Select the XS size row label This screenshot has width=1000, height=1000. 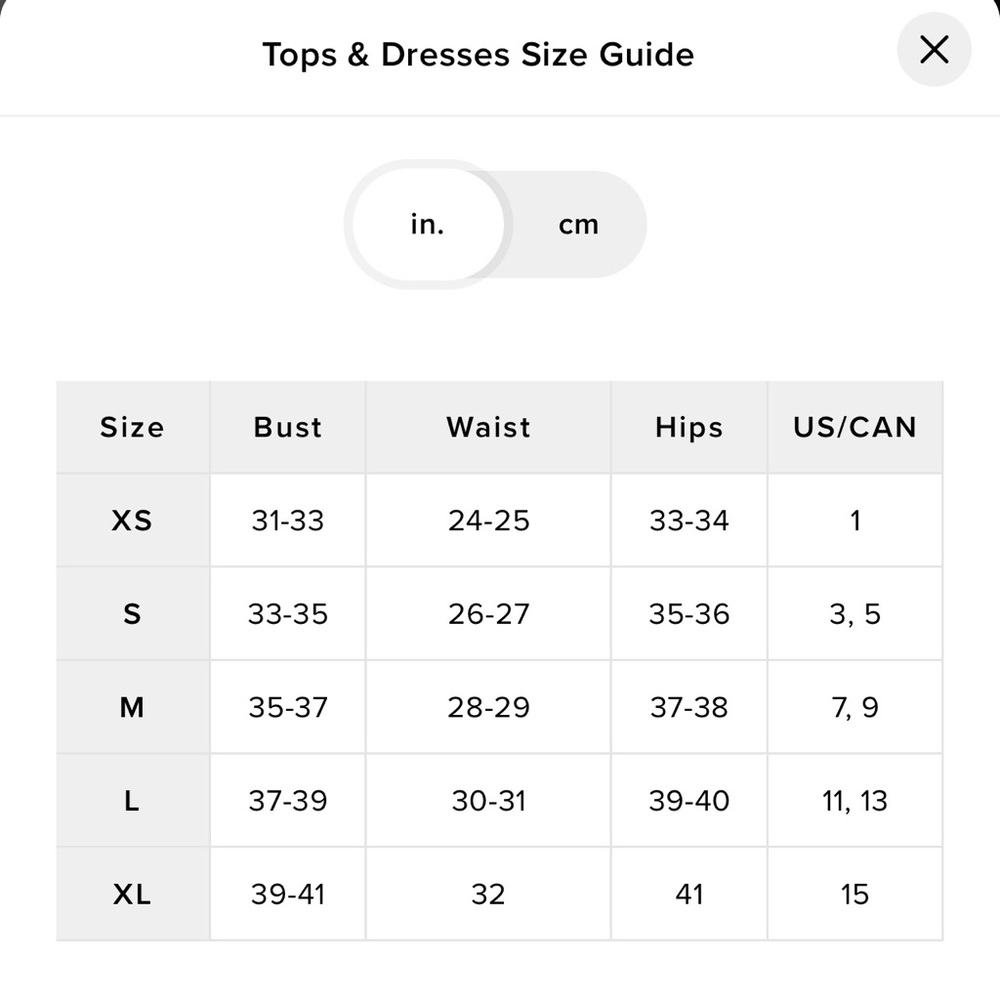click(132, 520)
